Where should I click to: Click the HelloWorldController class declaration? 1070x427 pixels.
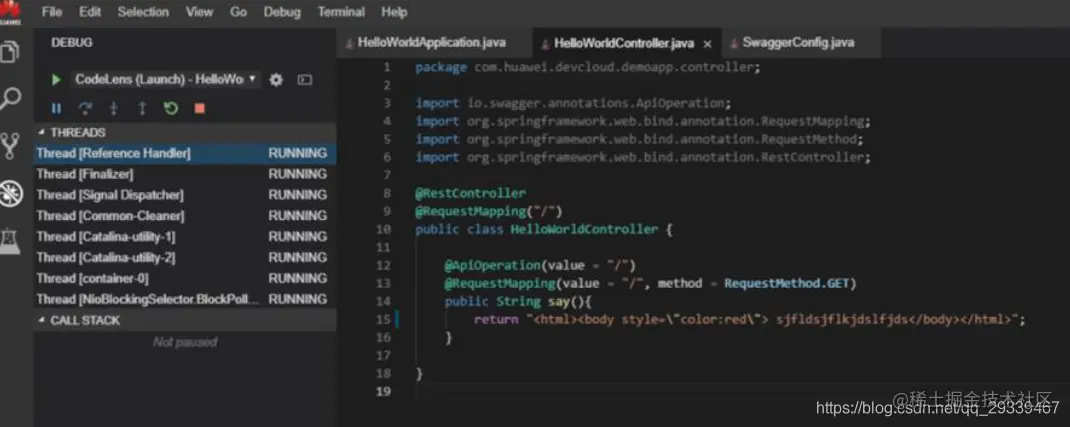point(544,229)
